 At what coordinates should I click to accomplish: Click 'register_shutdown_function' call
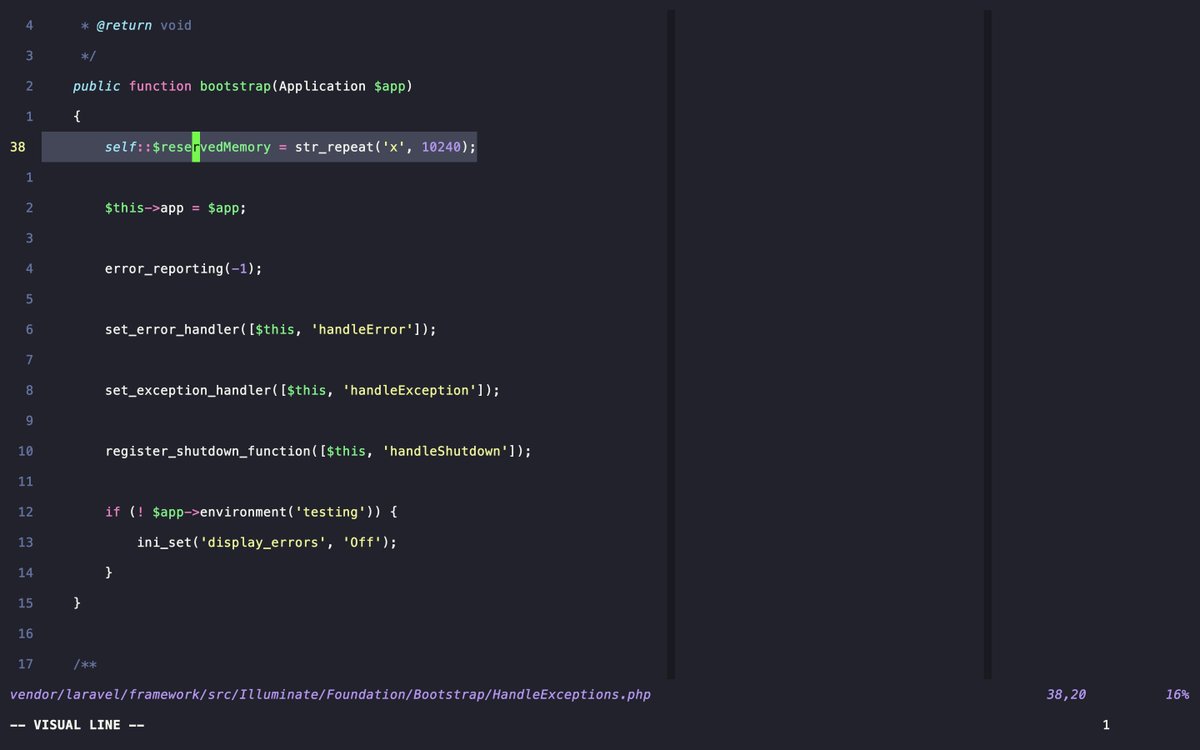pyautogui.click(x=208, y=451)
